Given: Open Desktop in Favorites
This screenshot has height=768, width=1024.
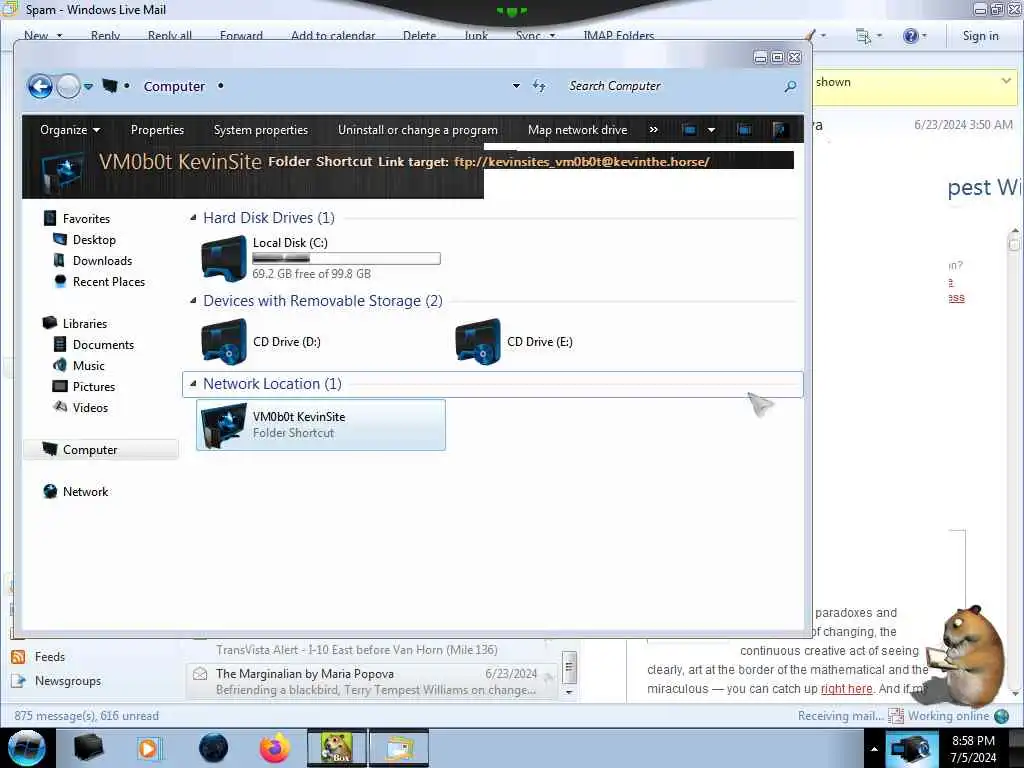Looking at the screenshot, I should pyautogui.click(x=94, y=240).
